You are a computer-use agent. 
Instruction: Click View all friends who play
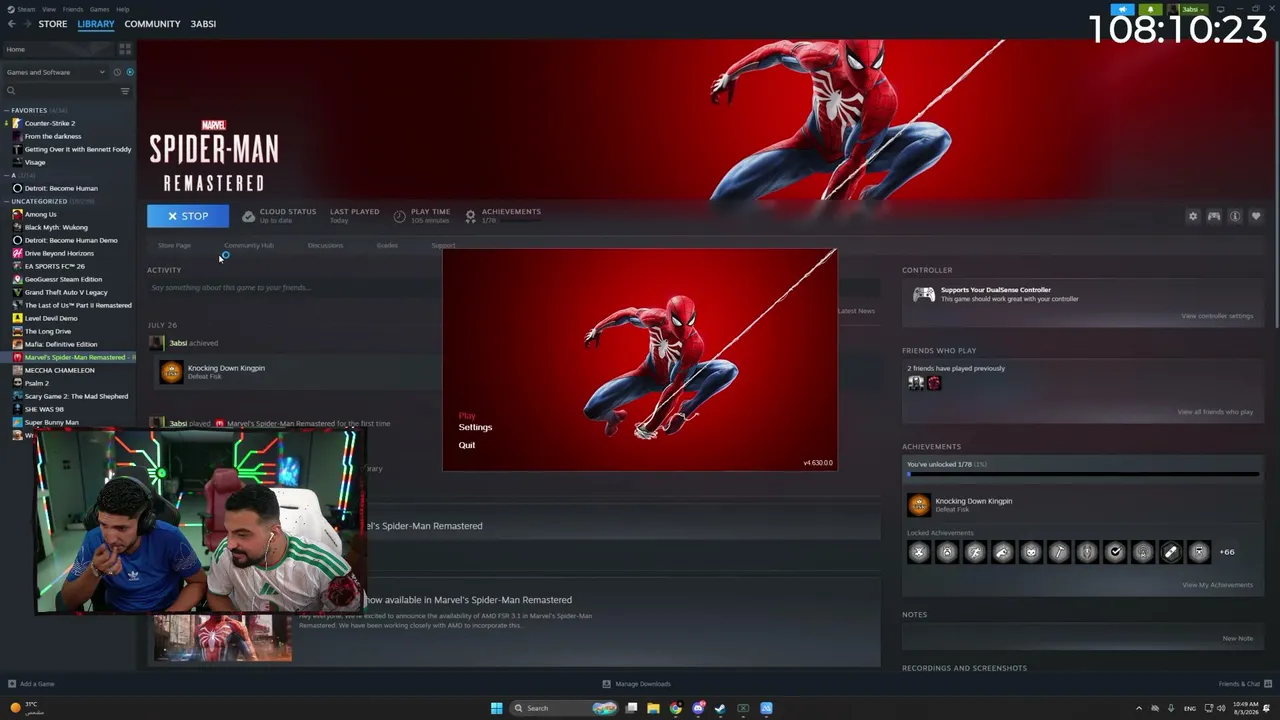point(1215,412)
